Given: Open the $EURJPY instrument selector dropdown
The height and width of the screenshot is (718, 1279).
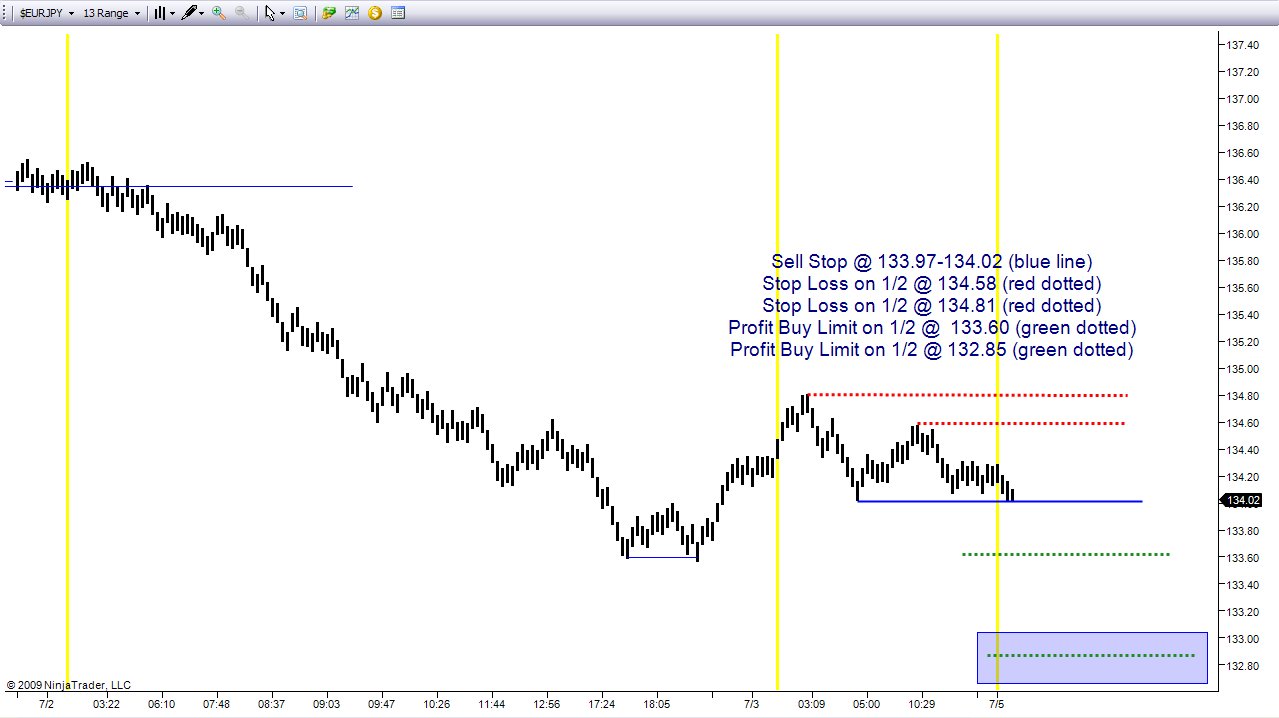Looking at the screenshot, I should pos(48,13).
